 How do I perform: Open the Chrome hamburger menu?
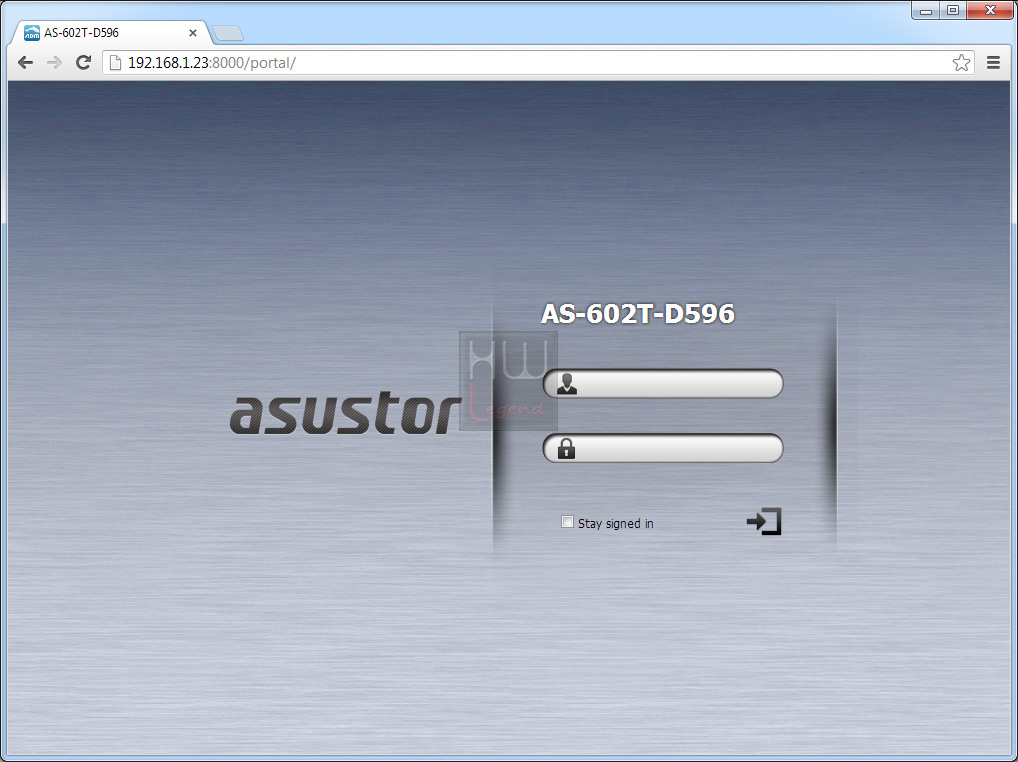click(993, 62)
